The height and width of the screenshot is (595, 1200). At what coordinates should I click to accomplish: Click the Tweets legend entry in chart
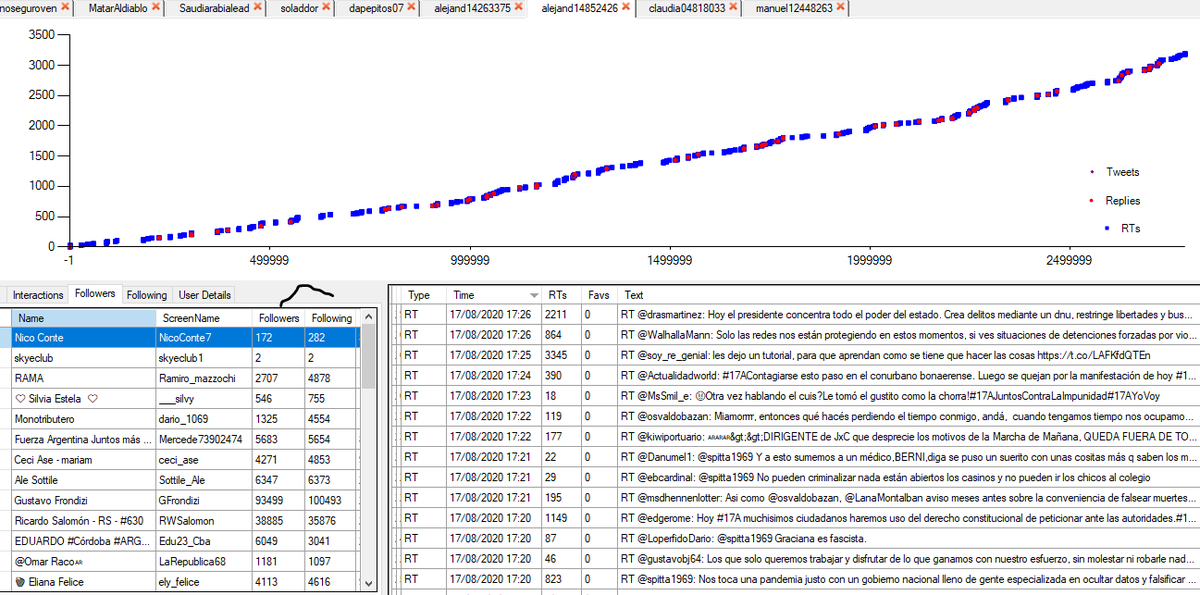[x=1116, y=172]
